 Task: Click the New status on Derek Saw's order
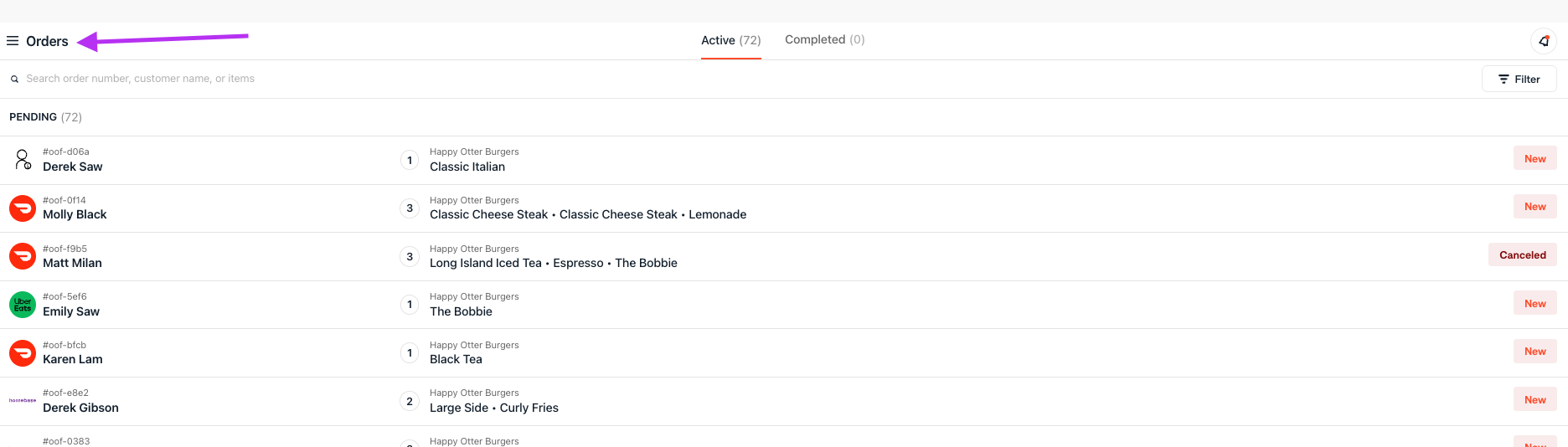[1534, 159]
